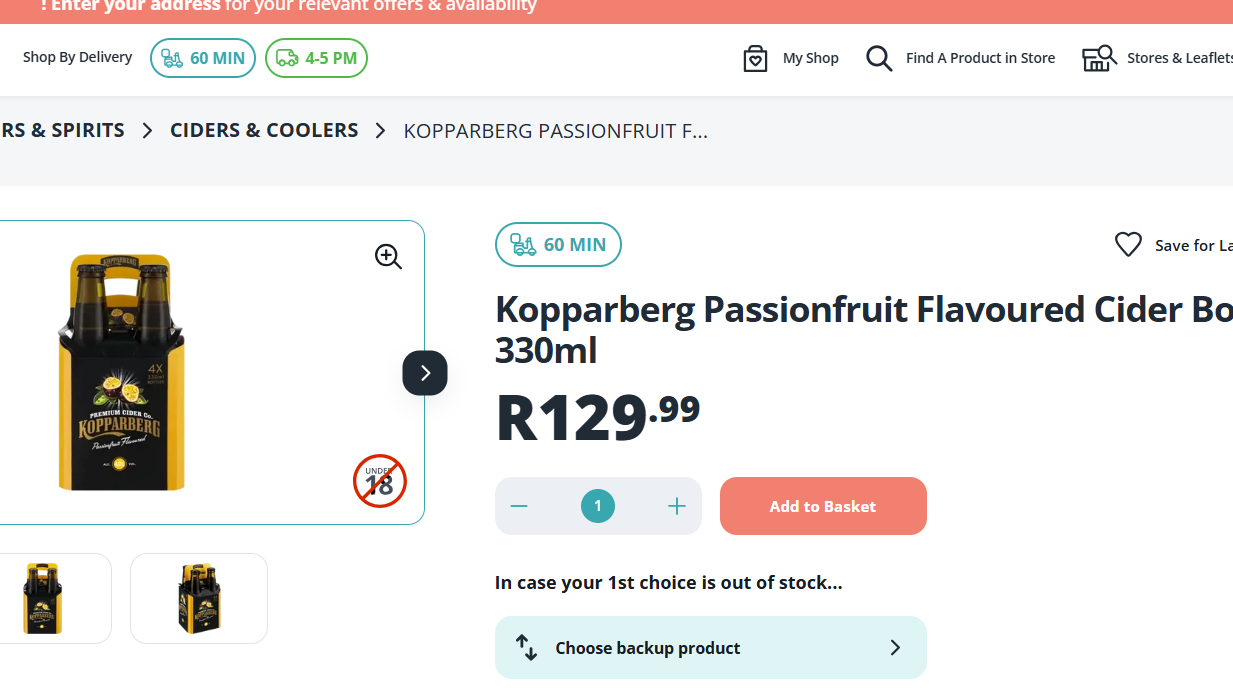Viewport: 1233px width, 693px height.
Task: Open My Shop bag icon
Action: click(x=755, y=58)
